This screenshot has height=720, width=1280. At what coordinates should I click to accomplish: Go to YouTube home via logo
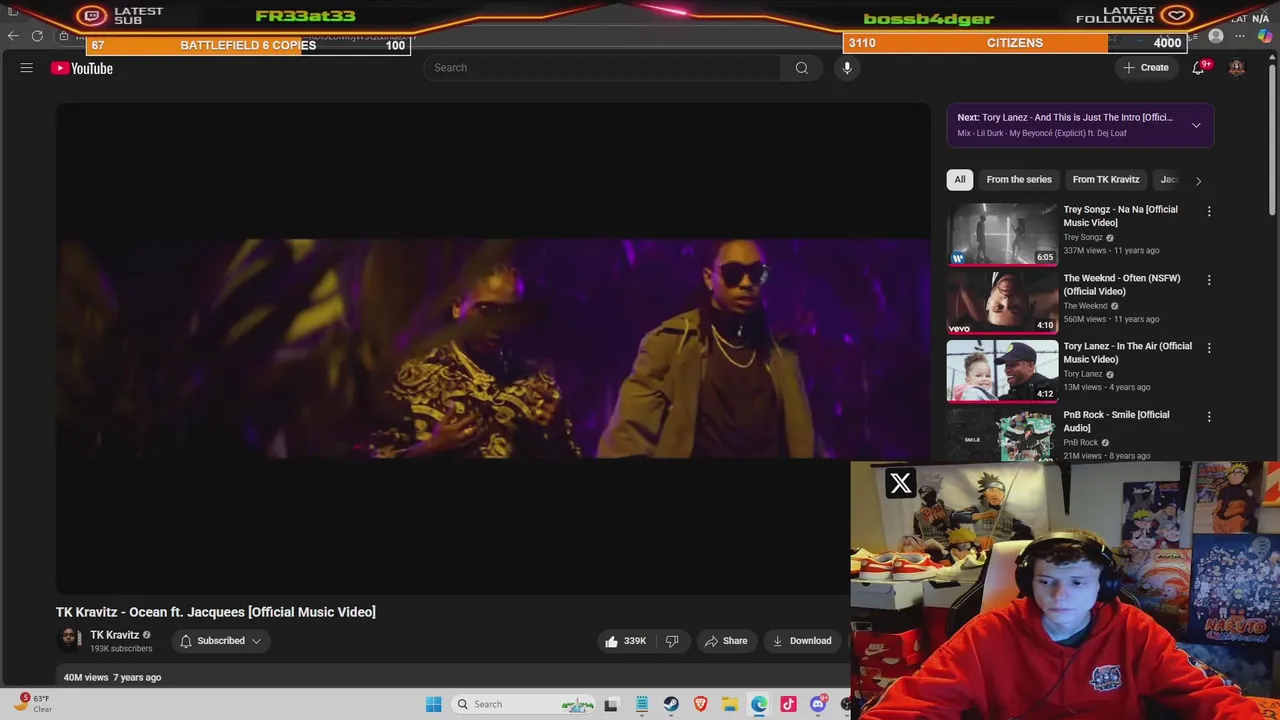coord(82,68)
